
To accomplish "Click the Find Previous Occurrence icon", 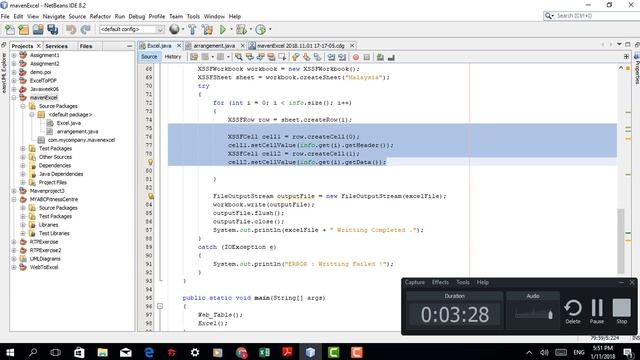I will click(249, 57).
